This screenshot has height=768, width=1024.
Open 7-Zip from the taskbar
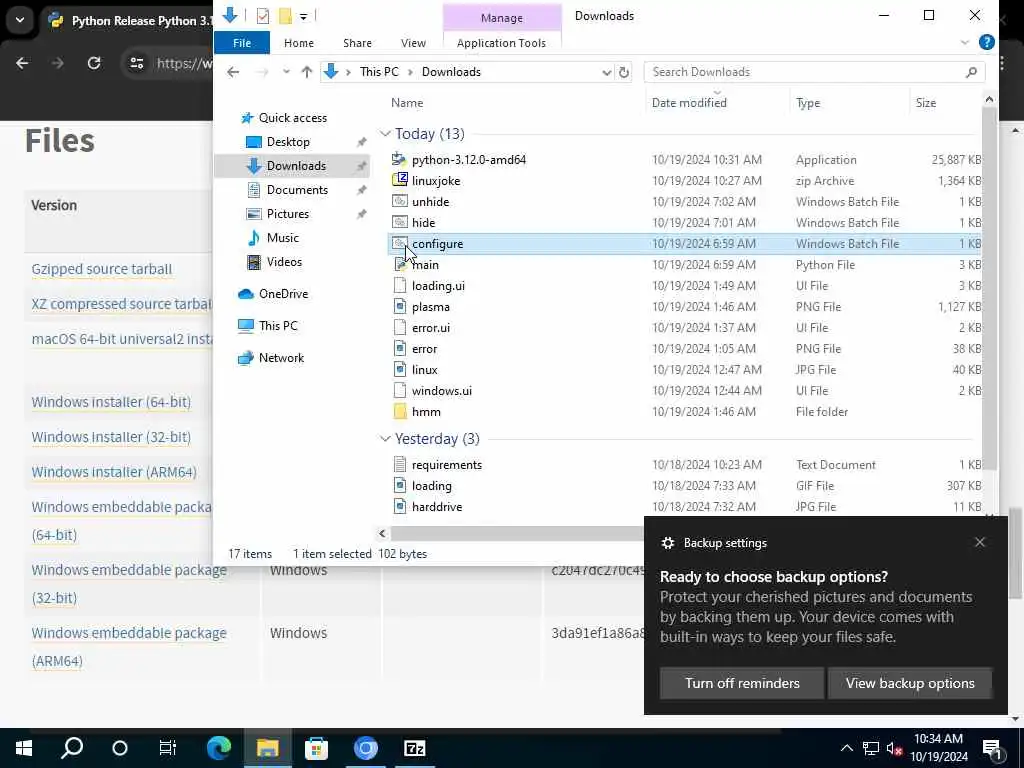point(415,748)
